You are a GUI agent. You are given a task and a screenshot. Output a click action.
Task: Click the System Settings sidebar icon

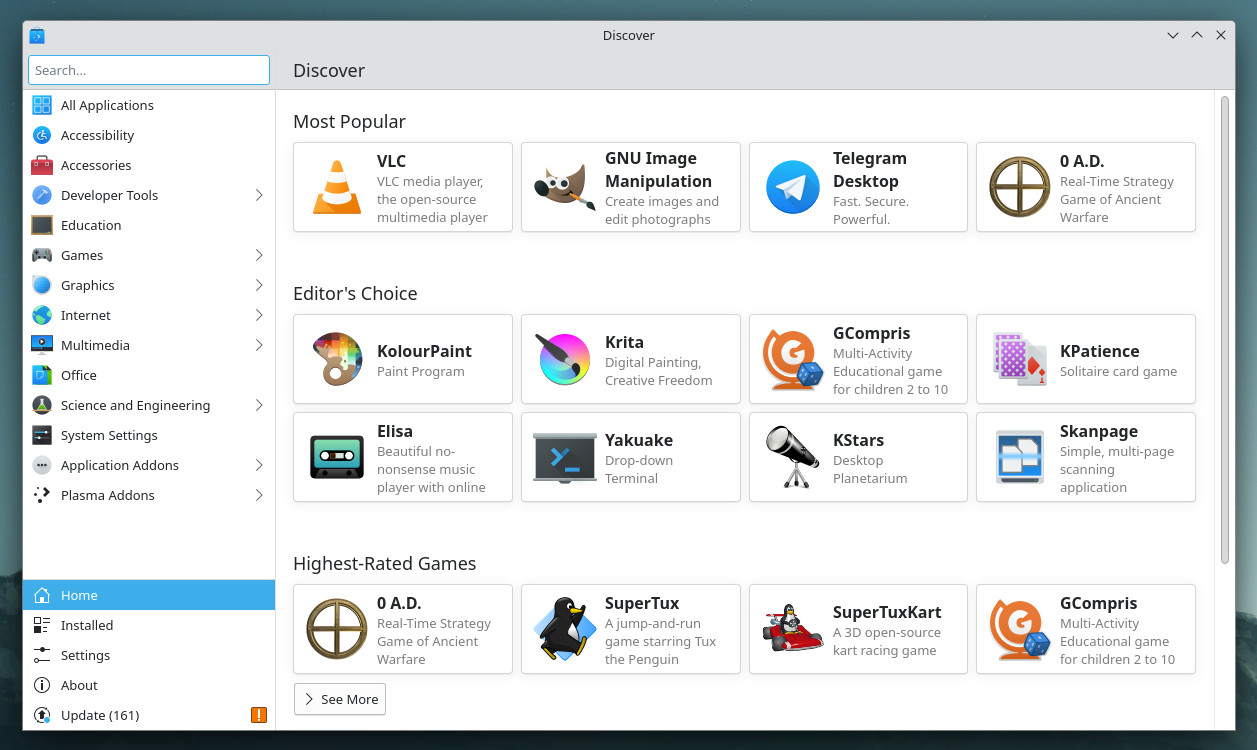click(42, 435)
